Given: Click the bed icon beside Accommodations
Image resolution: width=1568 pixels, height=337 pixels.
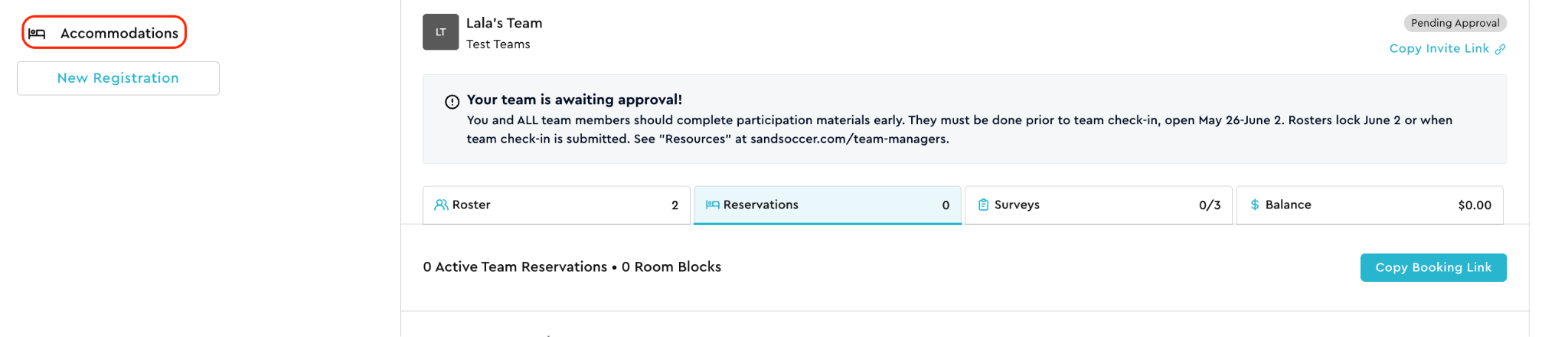Looking at the screenshot, I should [x=37, y=34].
